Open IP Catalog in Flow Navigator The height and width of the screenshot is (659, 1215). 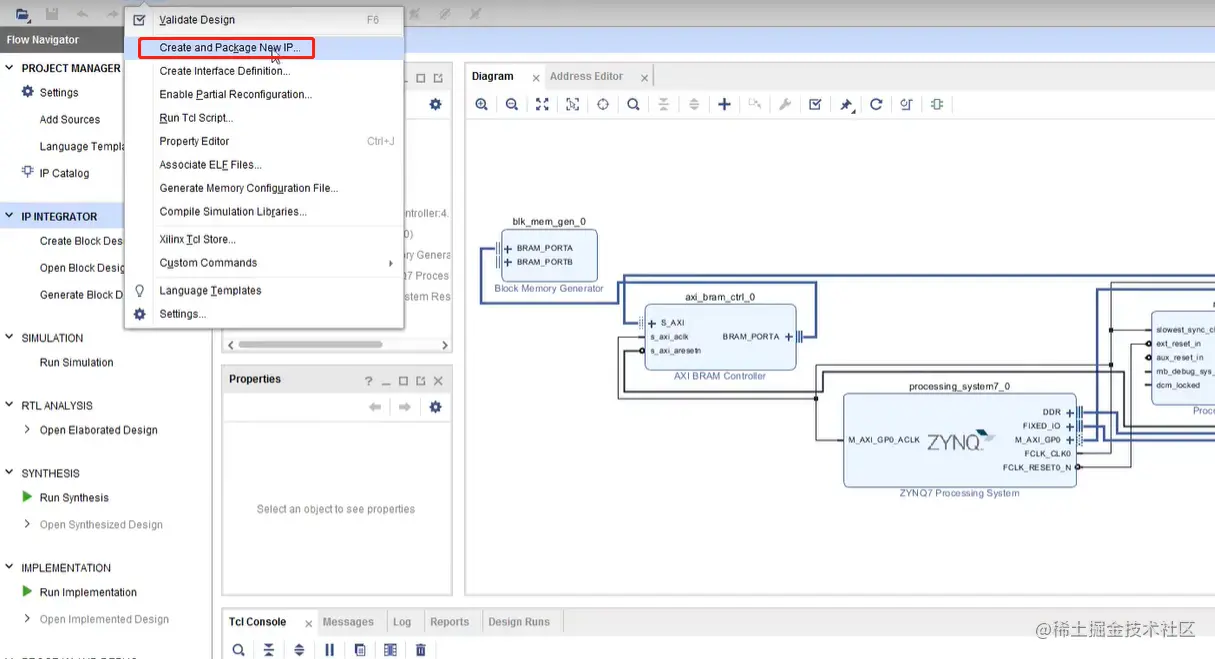click(64, 173)
